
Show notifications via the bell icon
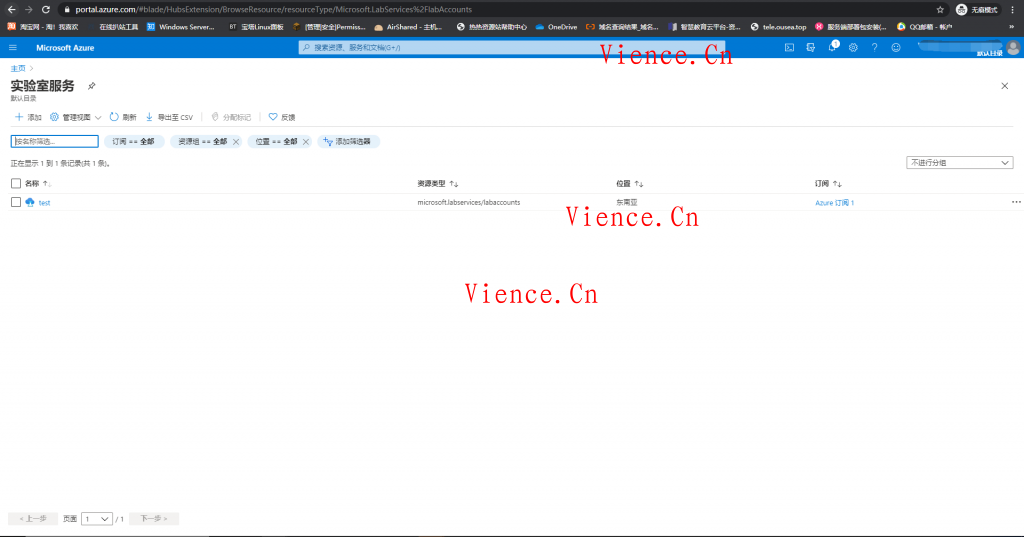point(832,47)
